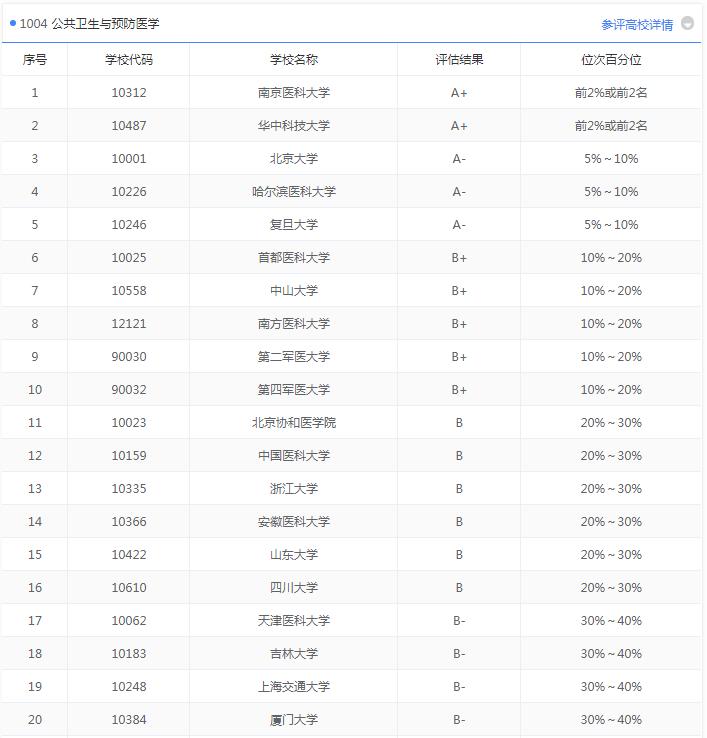This screenshot has width=707, height=738.
Task: Click school code 10335
Action: click(x=129, y=489)
